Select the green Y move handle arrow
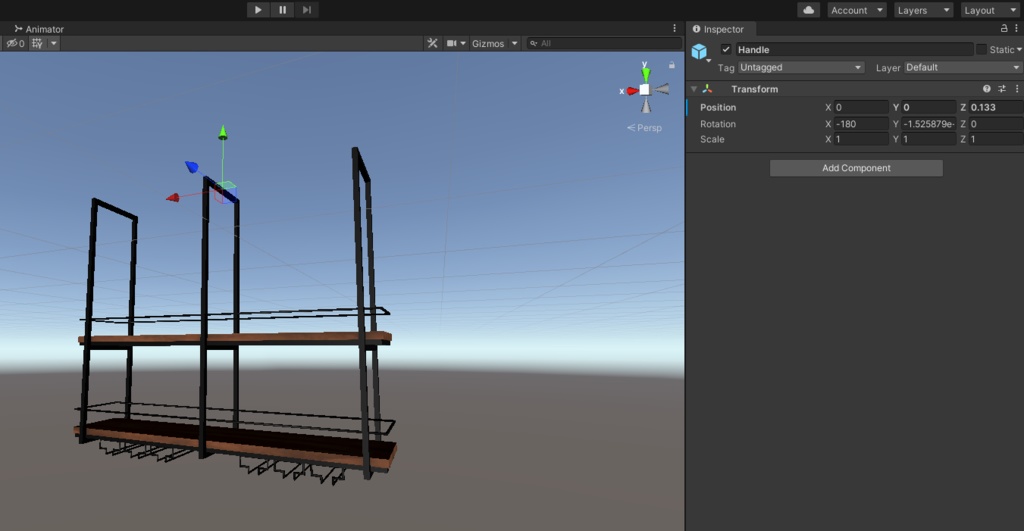Screen dimensions: 1024x531 click(223, 132)
